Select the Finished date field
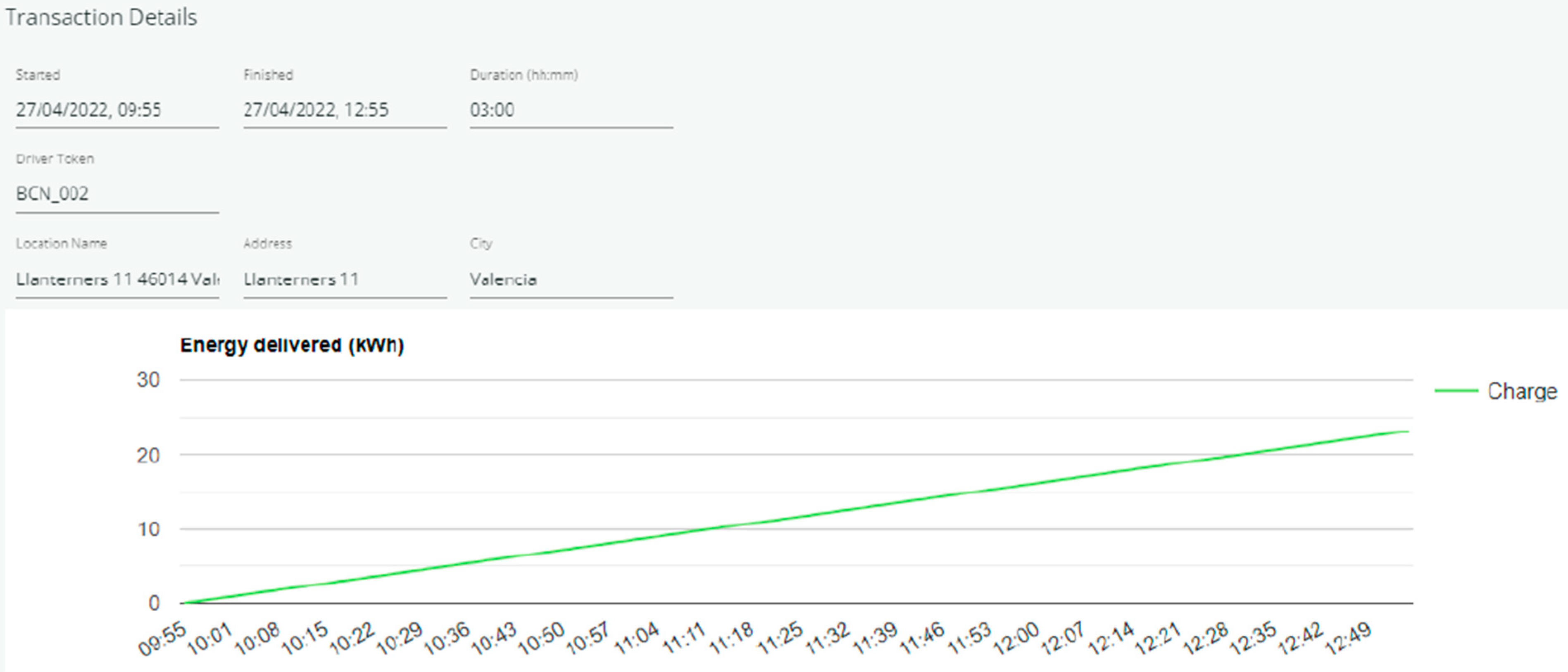This screenshot has width=1568, height=672. [x=344, y=110]
